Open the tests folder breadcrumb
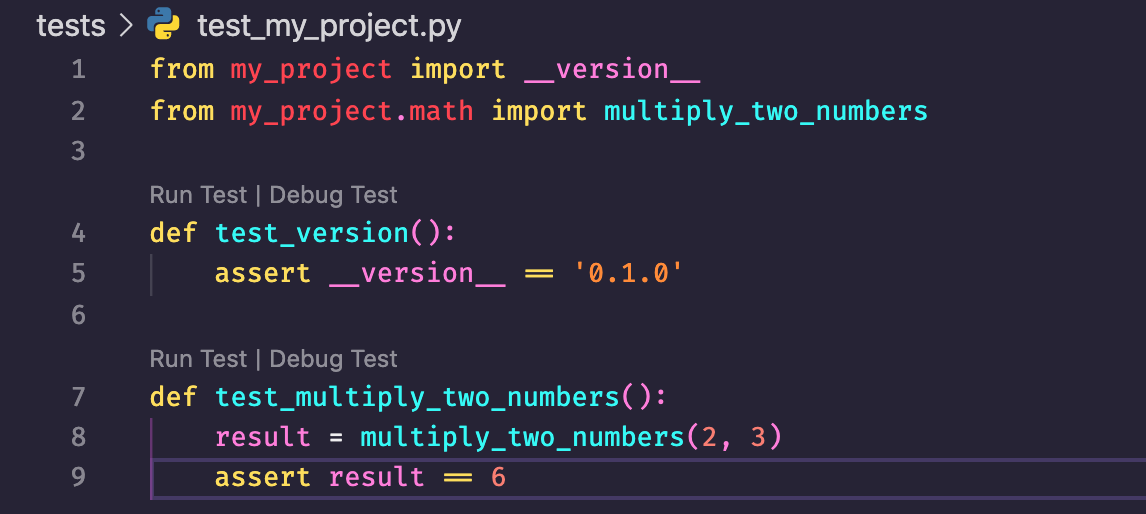This screenshot has width=1146, height=514. coord(71,27)
